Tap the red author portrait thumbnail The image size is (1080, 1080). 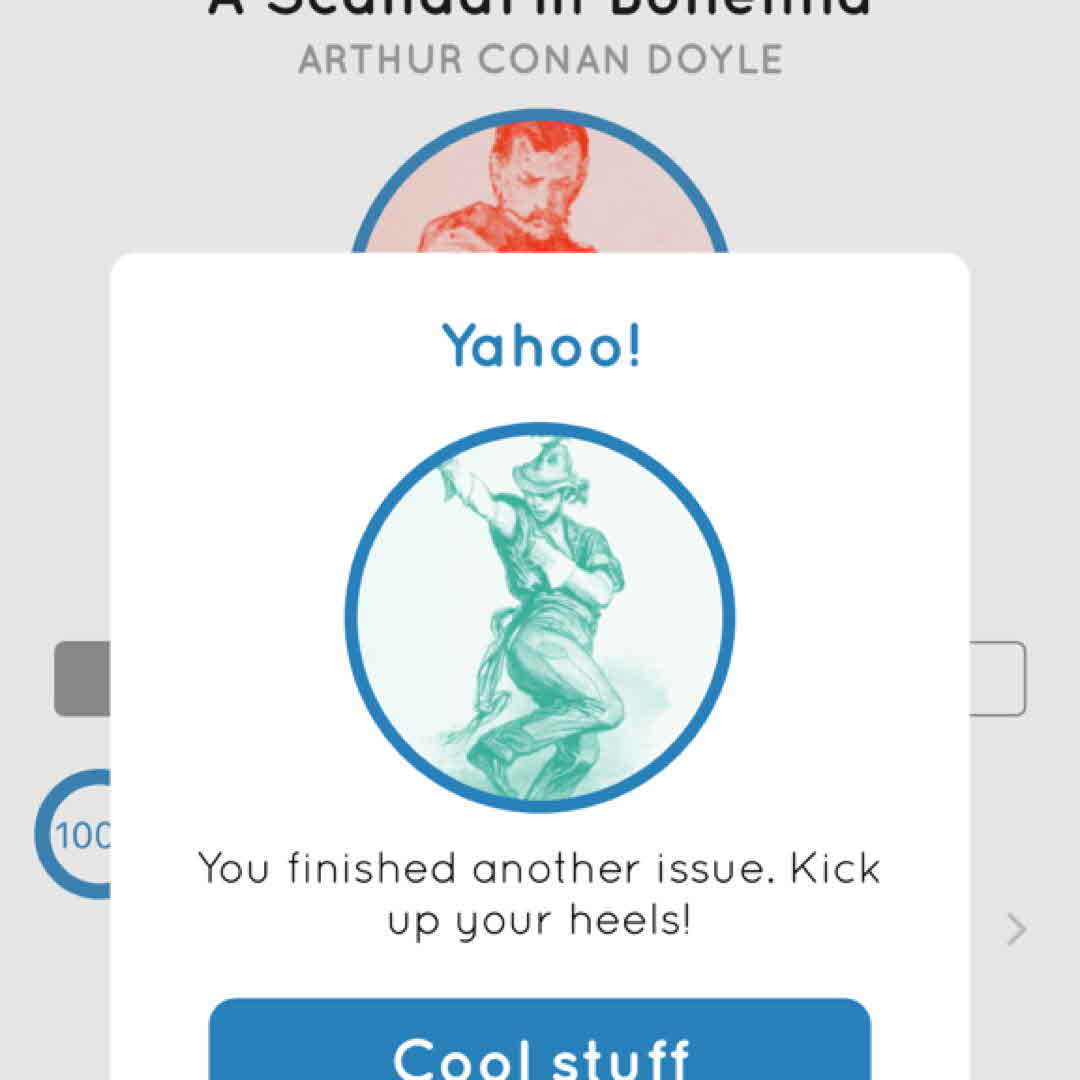click(538, 192)
